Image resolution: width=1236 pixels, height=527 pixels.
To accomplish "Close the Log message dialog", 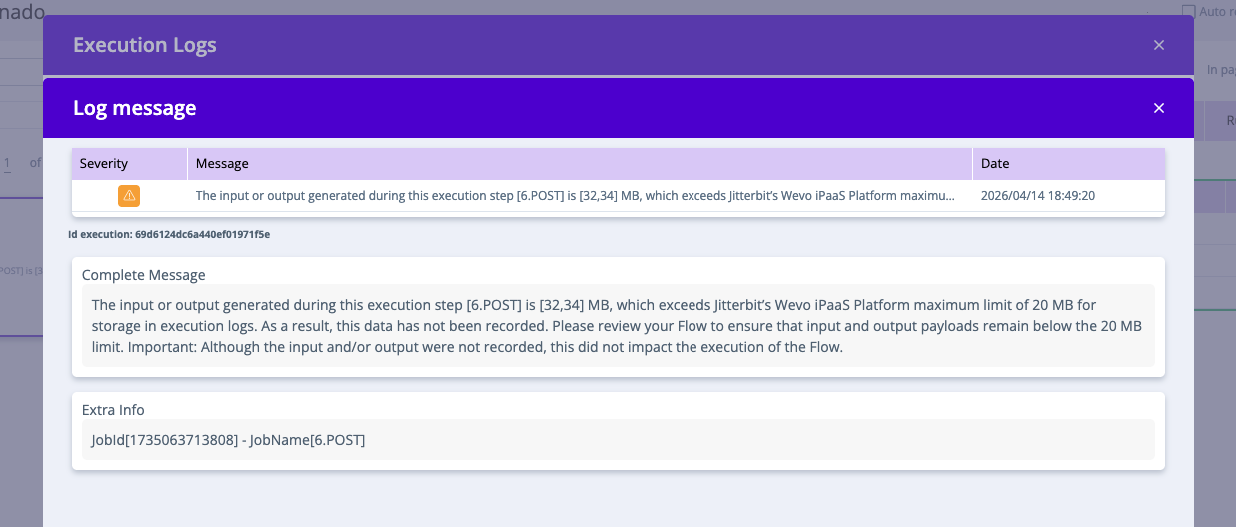I will click(x=1159, y=108).
